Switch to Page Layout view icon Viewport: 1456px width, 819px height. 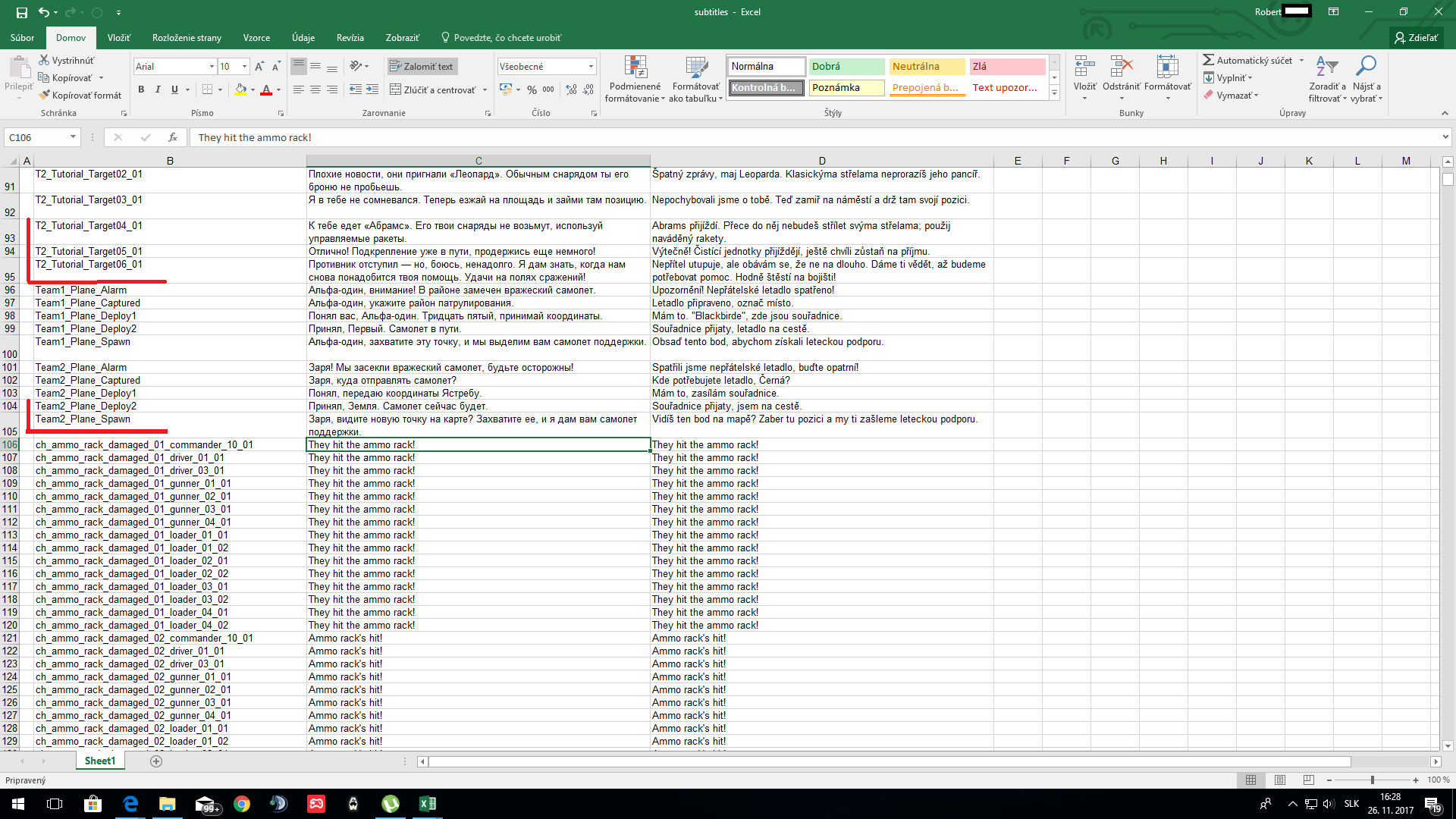tap(1280, 780)
